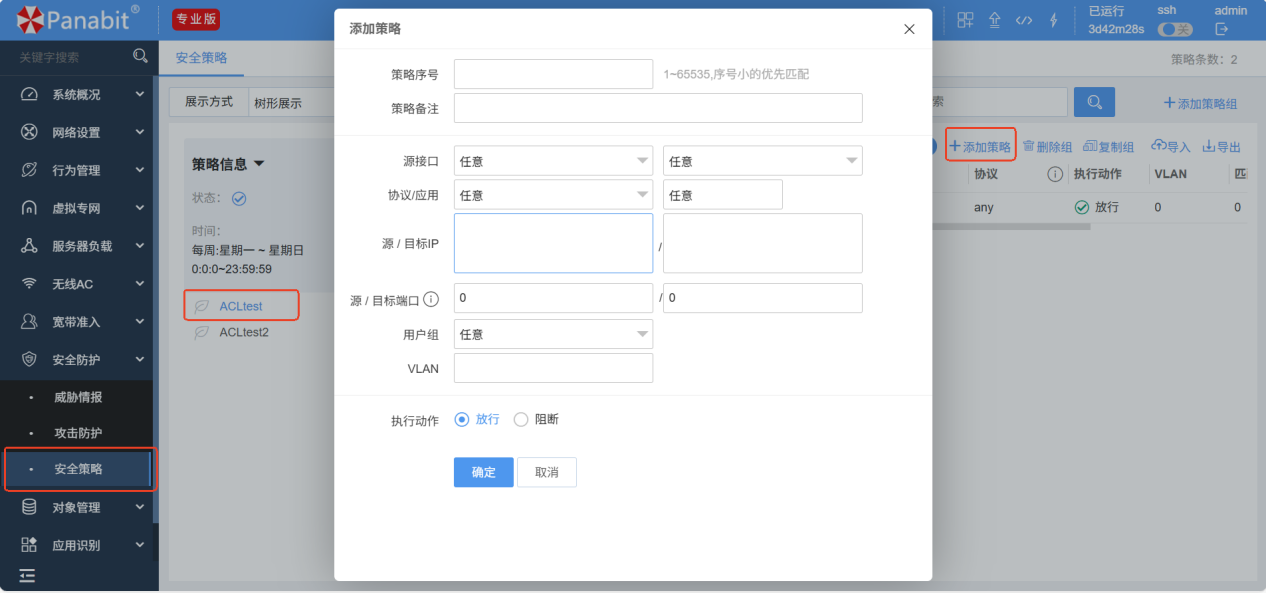
Task: Click the 策略序号 input field
Action: click(x=553, y=74)
